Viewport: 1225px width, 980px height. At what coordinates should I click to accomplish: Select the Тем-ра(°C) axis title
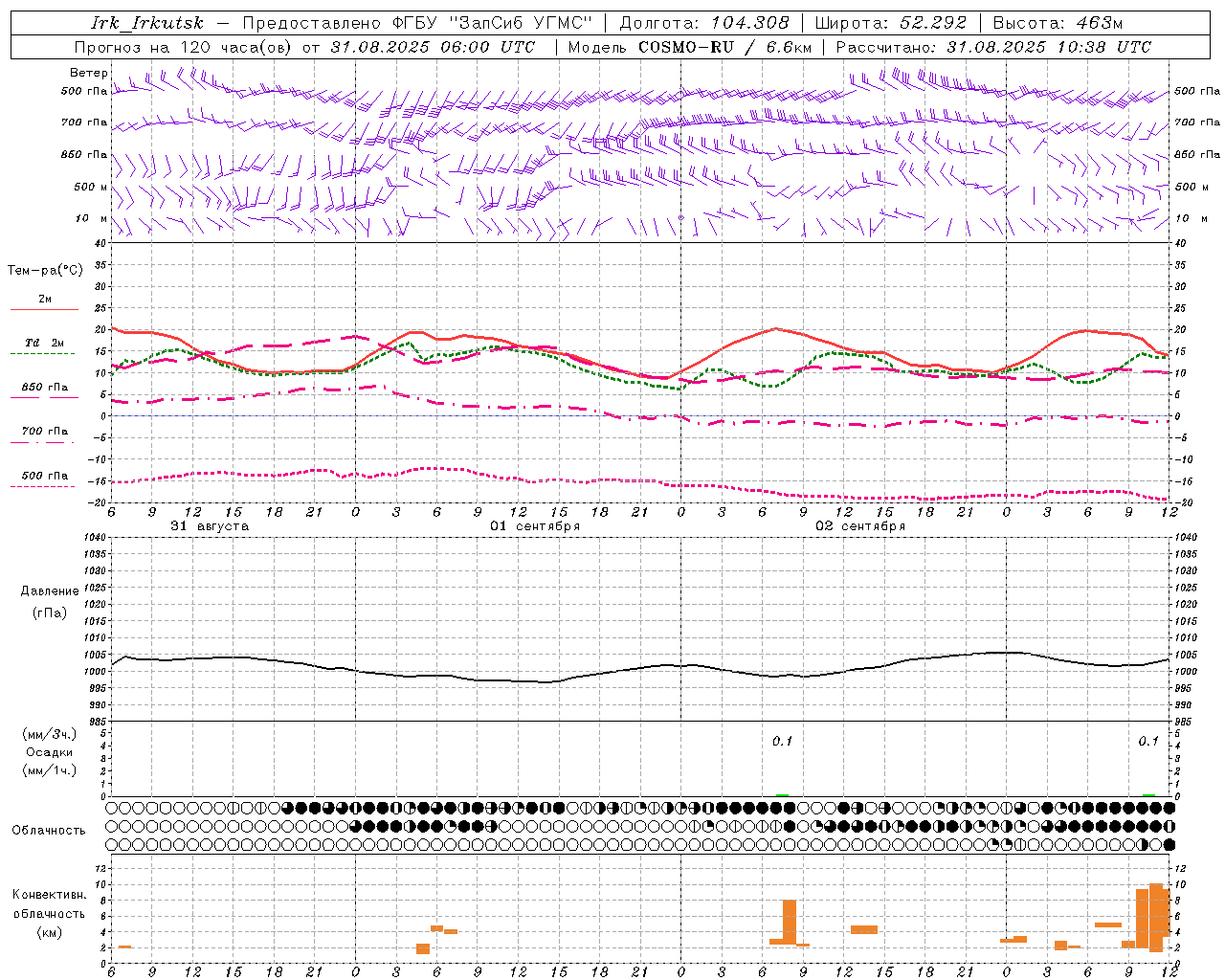coord(45,270)
